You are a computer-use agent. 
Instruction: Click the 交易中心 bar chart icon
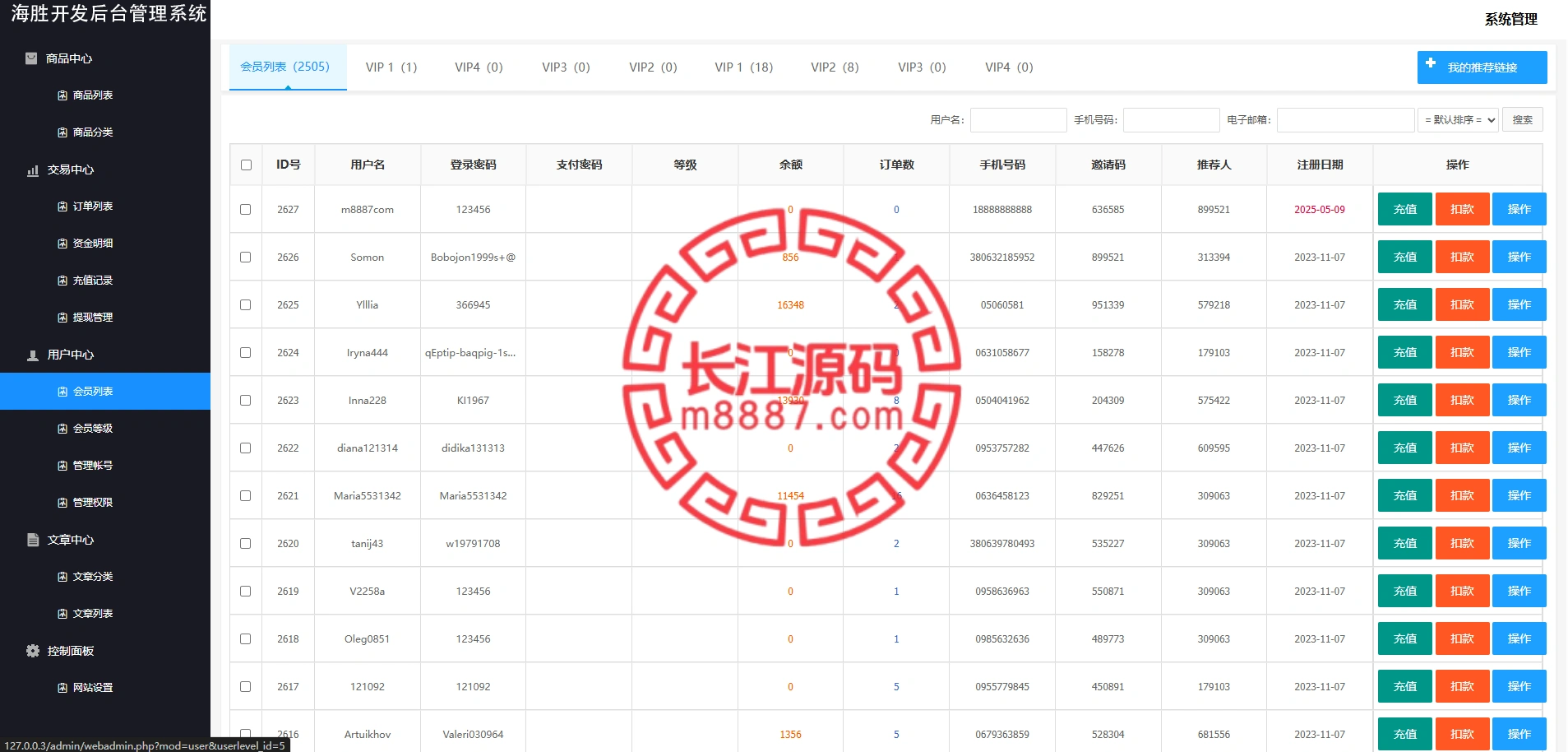[x=32, y=170]
